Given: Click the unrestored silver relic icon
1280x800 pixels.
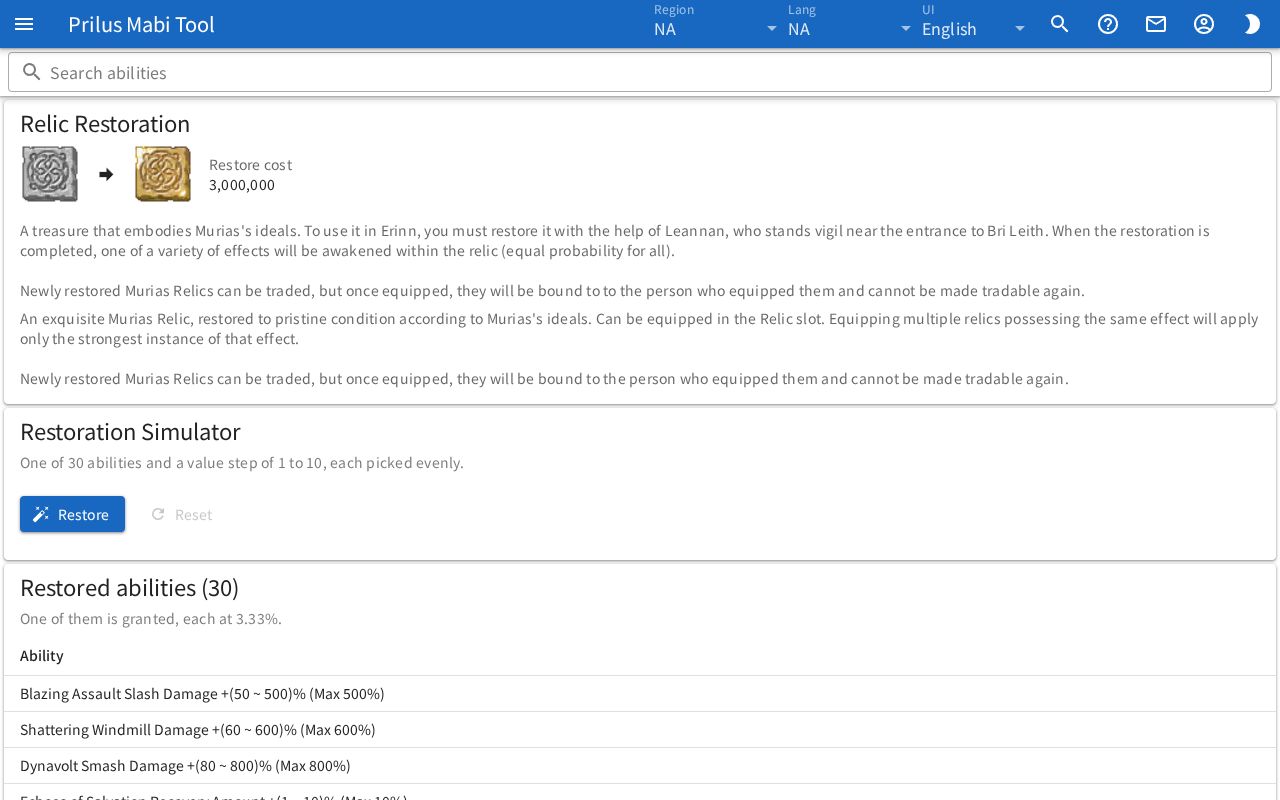Looking at the screenshot, I should tap(50, 174).
